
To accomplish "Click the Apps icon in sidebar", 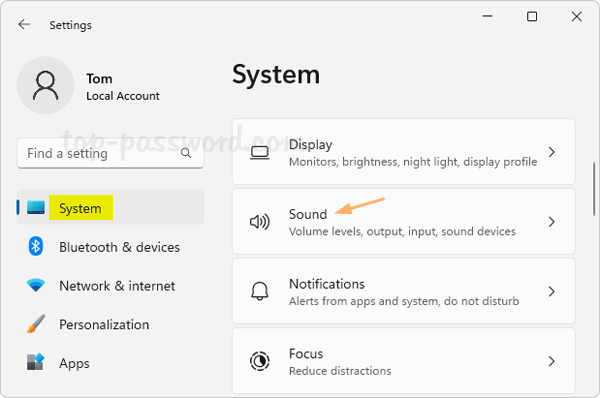I will [x=36, y=362].
